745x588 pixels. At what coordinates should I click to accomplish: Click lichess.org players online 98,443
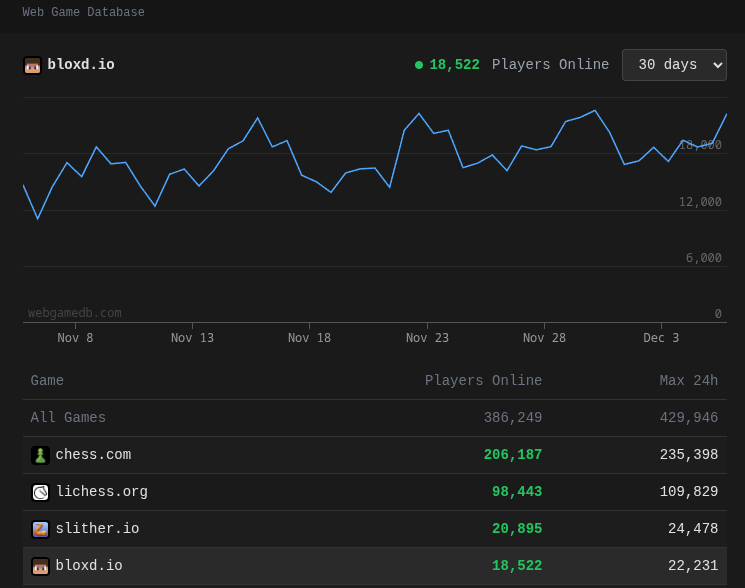click(517, 492)
